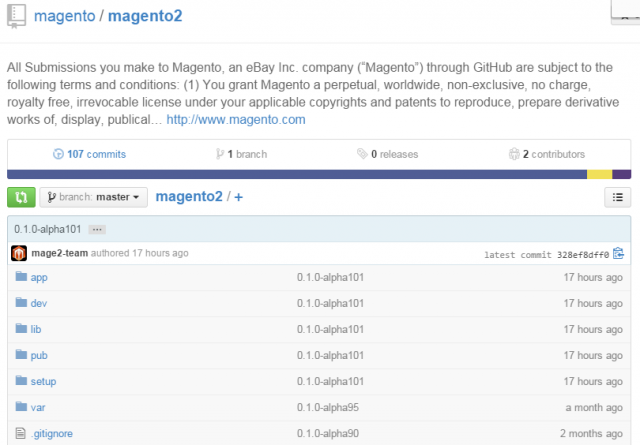Screen dimensions: 640x445
Task: Click the lib folder icon
Action: tap(21, 328)
